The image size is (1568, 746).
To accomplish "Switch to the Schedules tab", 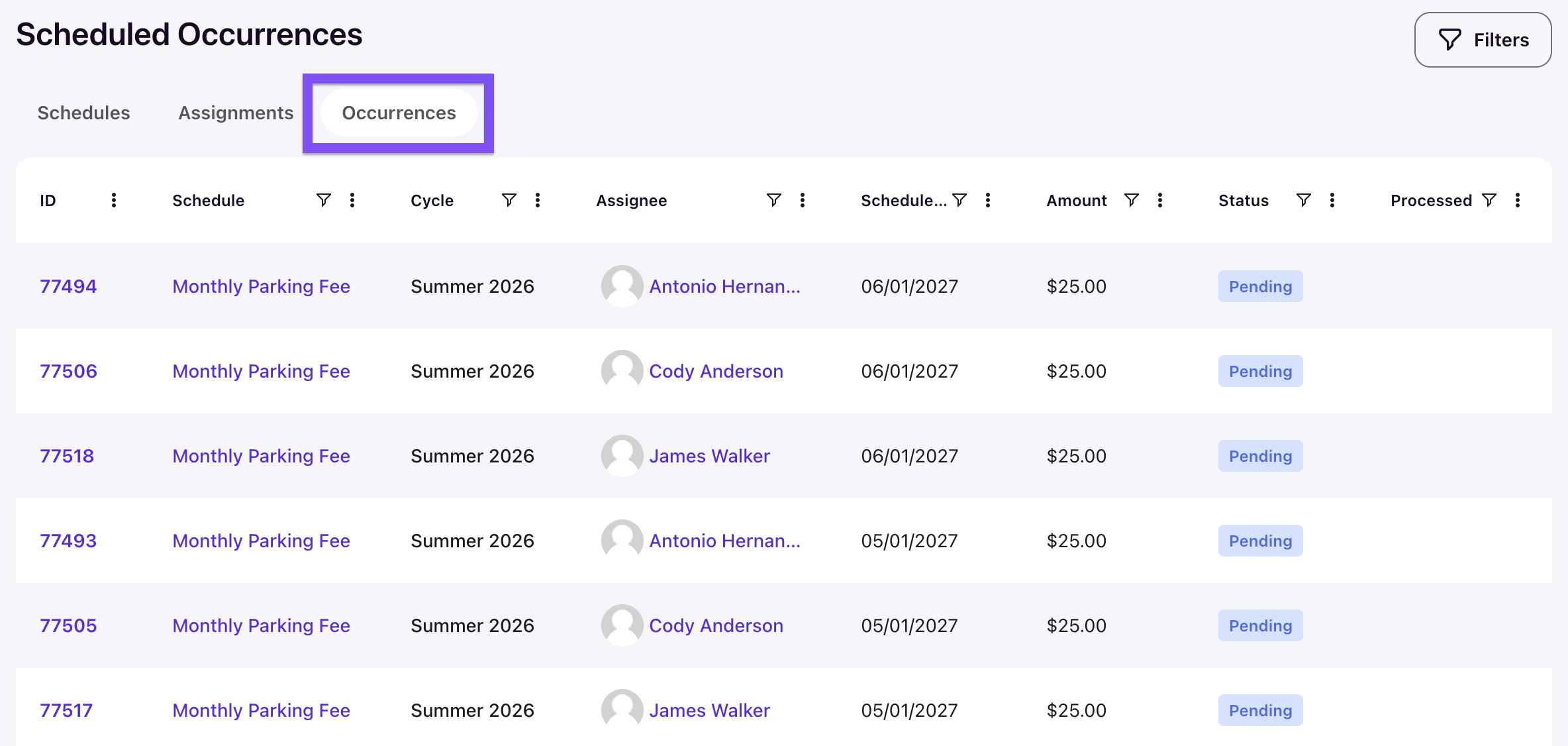I will pyautogui.click(x=83, y=113).
